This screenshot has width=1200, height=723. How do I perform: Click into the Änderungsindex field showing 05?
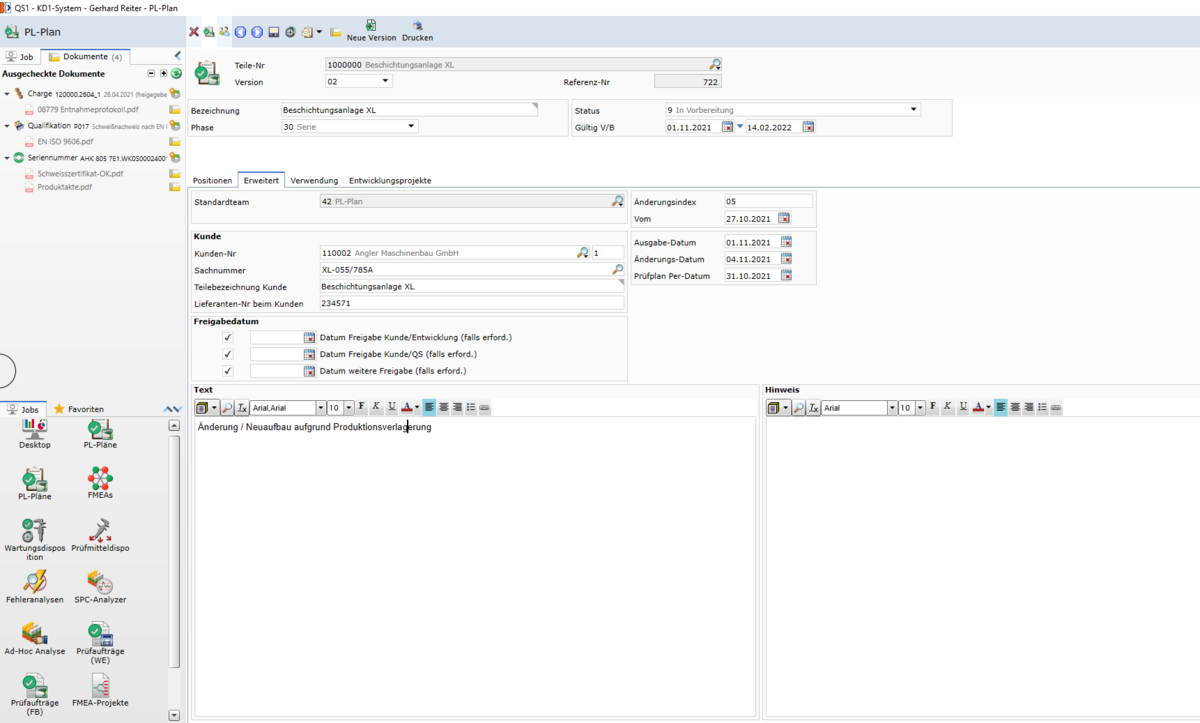pos(769,201)
